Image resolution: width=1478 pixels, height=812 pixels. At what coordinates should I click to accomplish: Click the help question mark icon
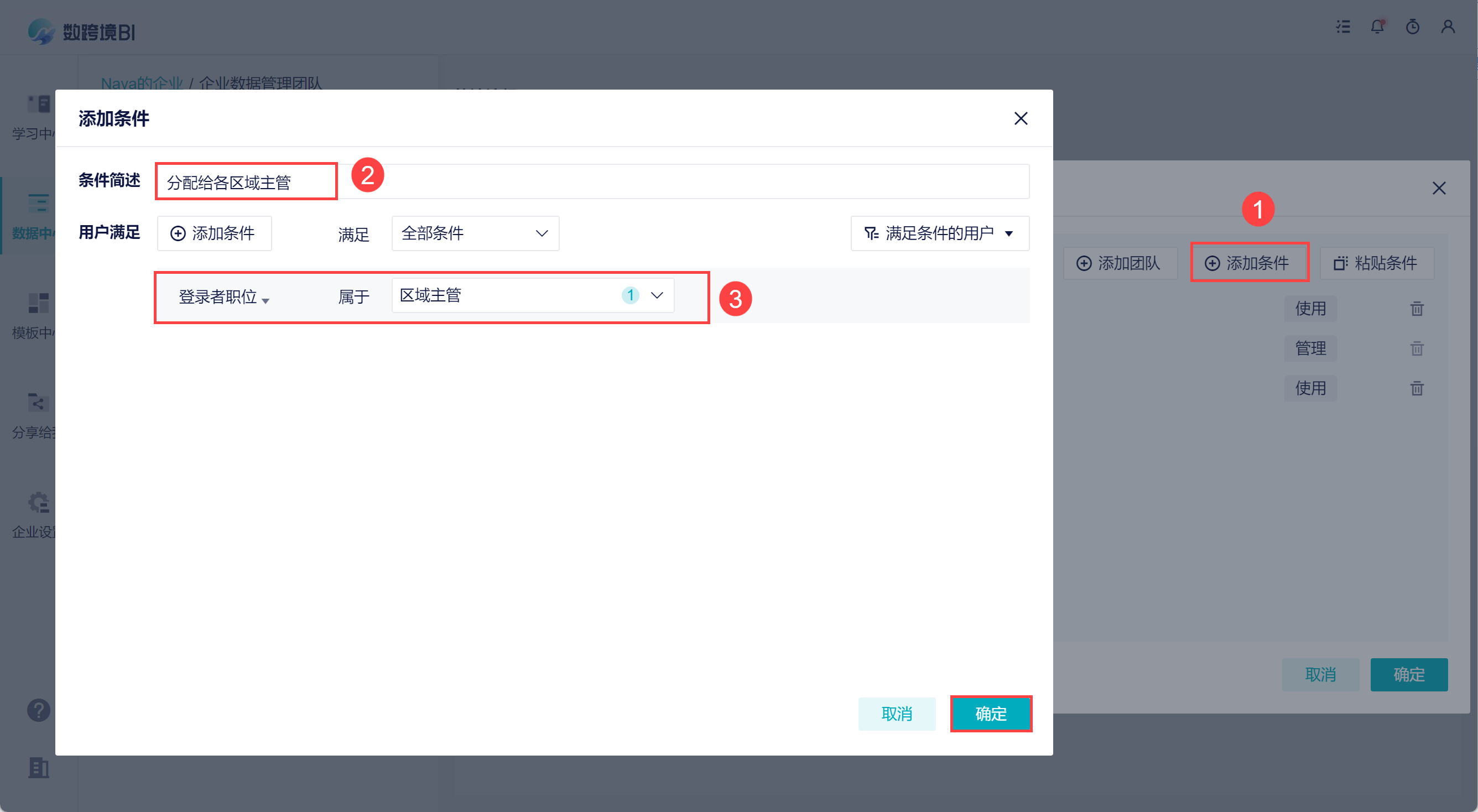(38, 710)
